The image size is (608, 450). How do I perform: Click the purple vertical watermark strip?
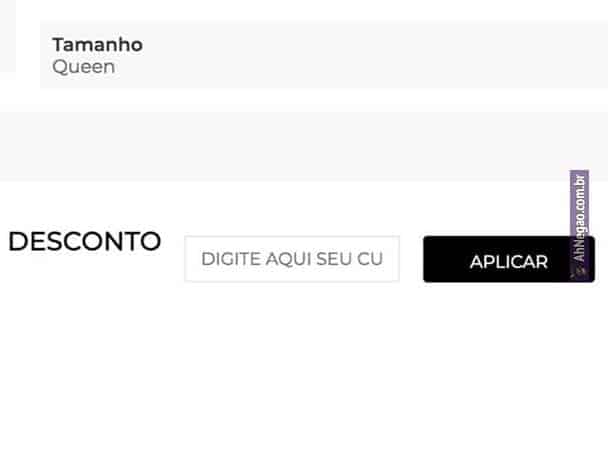click(x=579, y=200)
